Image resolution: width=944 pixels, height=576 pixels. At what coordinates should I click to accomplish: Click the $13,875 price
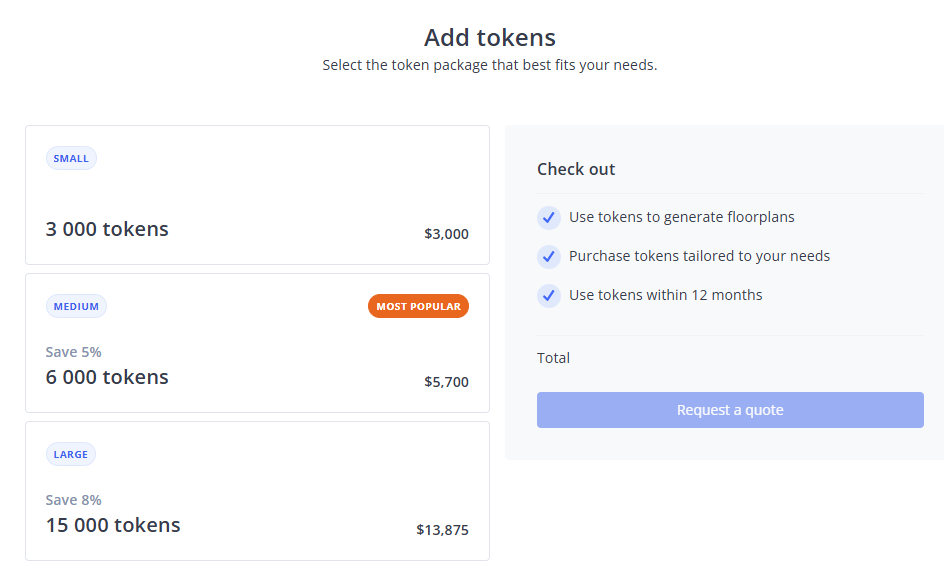(x=442, y=530)
